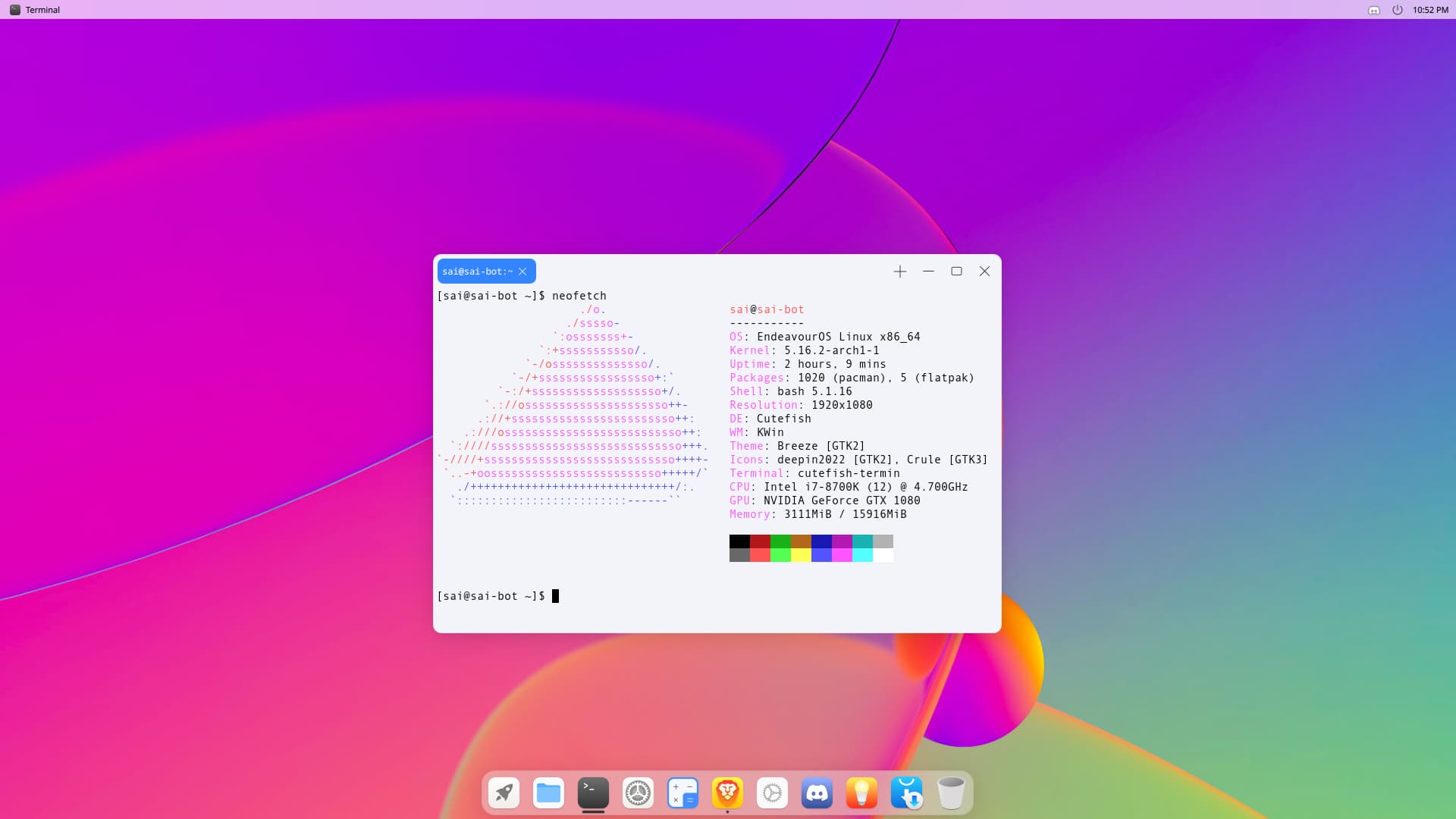Click the terminal prompt cursor line
This screenshot has height=819, width=1456.
(497, 596)
